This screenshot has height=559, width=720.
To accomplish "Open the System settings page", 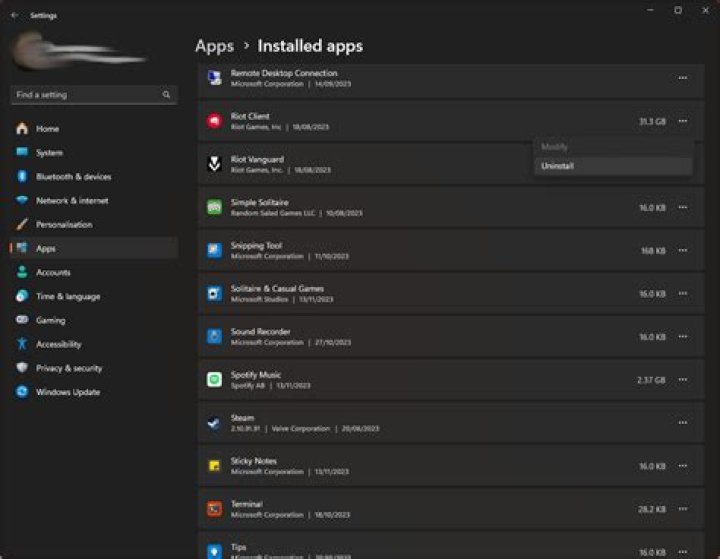I will coord(94,152).
